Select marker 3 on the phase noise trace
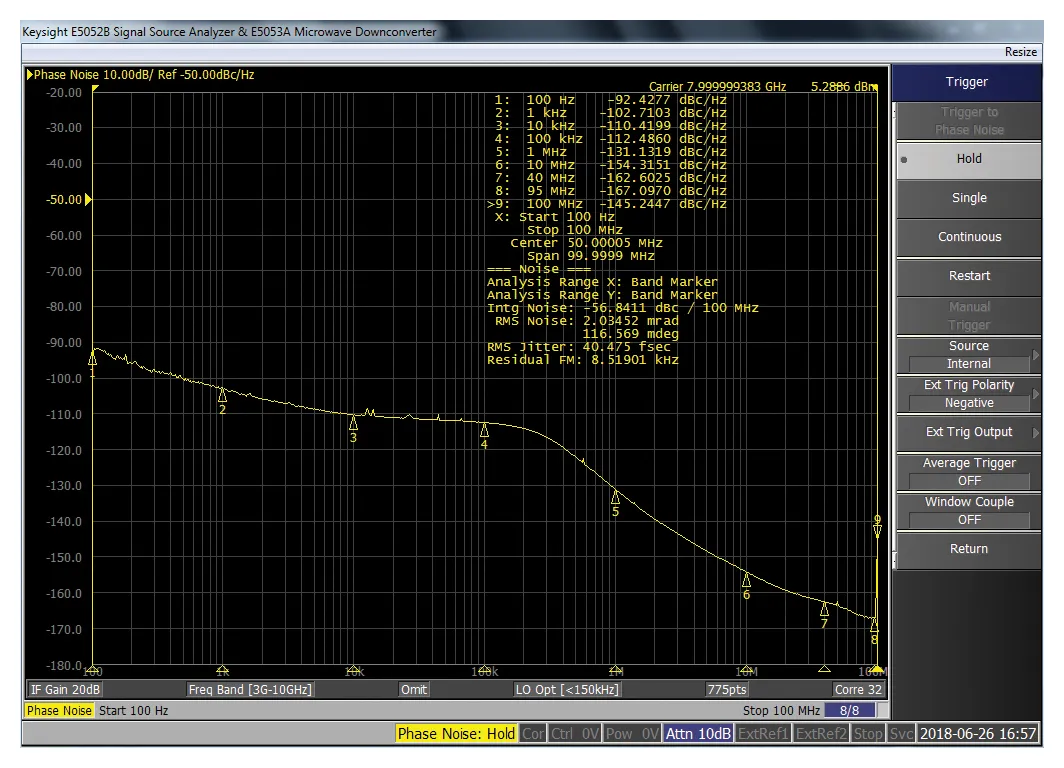Image resolution: width=1064 pixels, height=768 pixels. tap(353, 423)
